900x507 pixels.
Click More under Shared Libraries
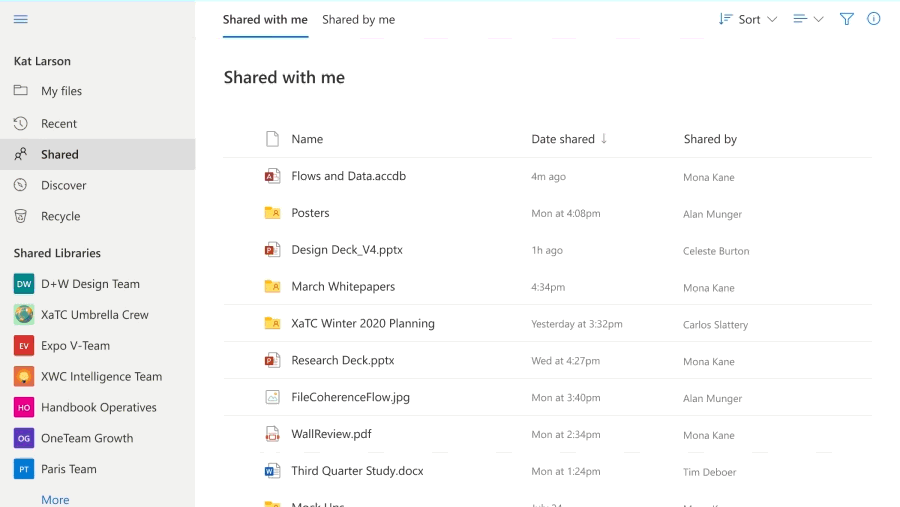coord(55,499)
